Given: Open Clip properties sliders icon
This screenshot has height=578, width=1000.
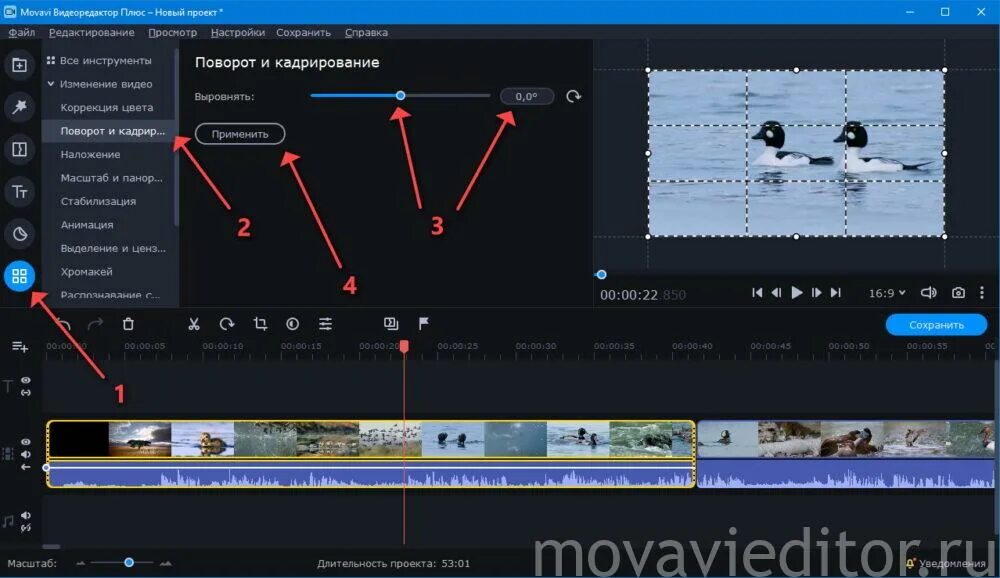Looking at the screenshot, I should coord(325,324).
